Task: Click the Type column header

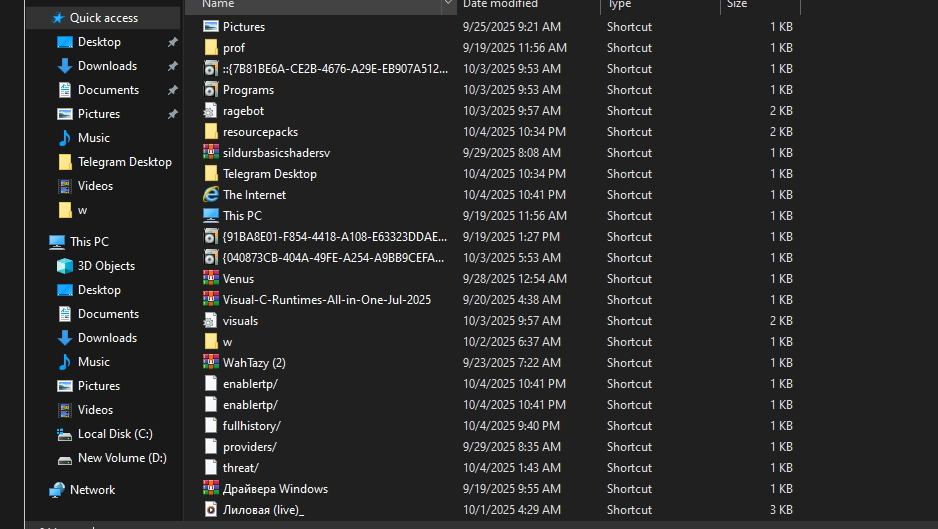Action: click(x=619, y=4)
